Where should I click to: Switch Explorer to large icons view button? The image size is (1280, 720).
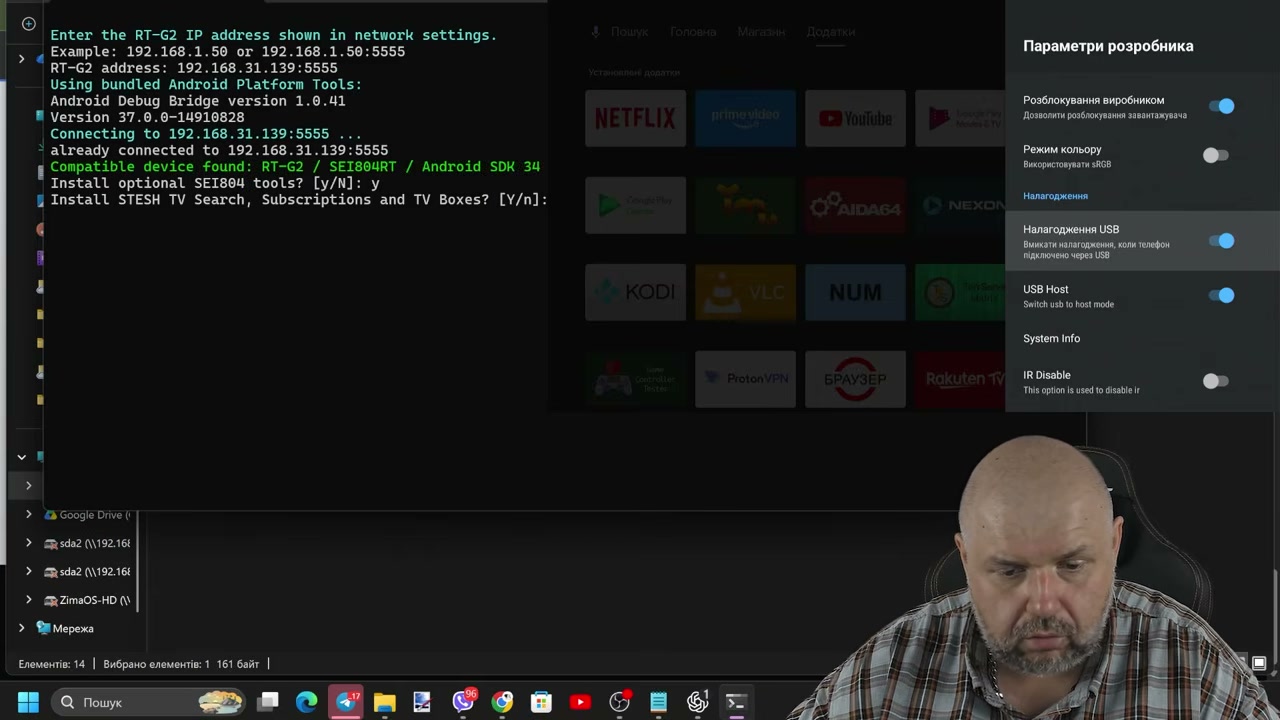1259,663
